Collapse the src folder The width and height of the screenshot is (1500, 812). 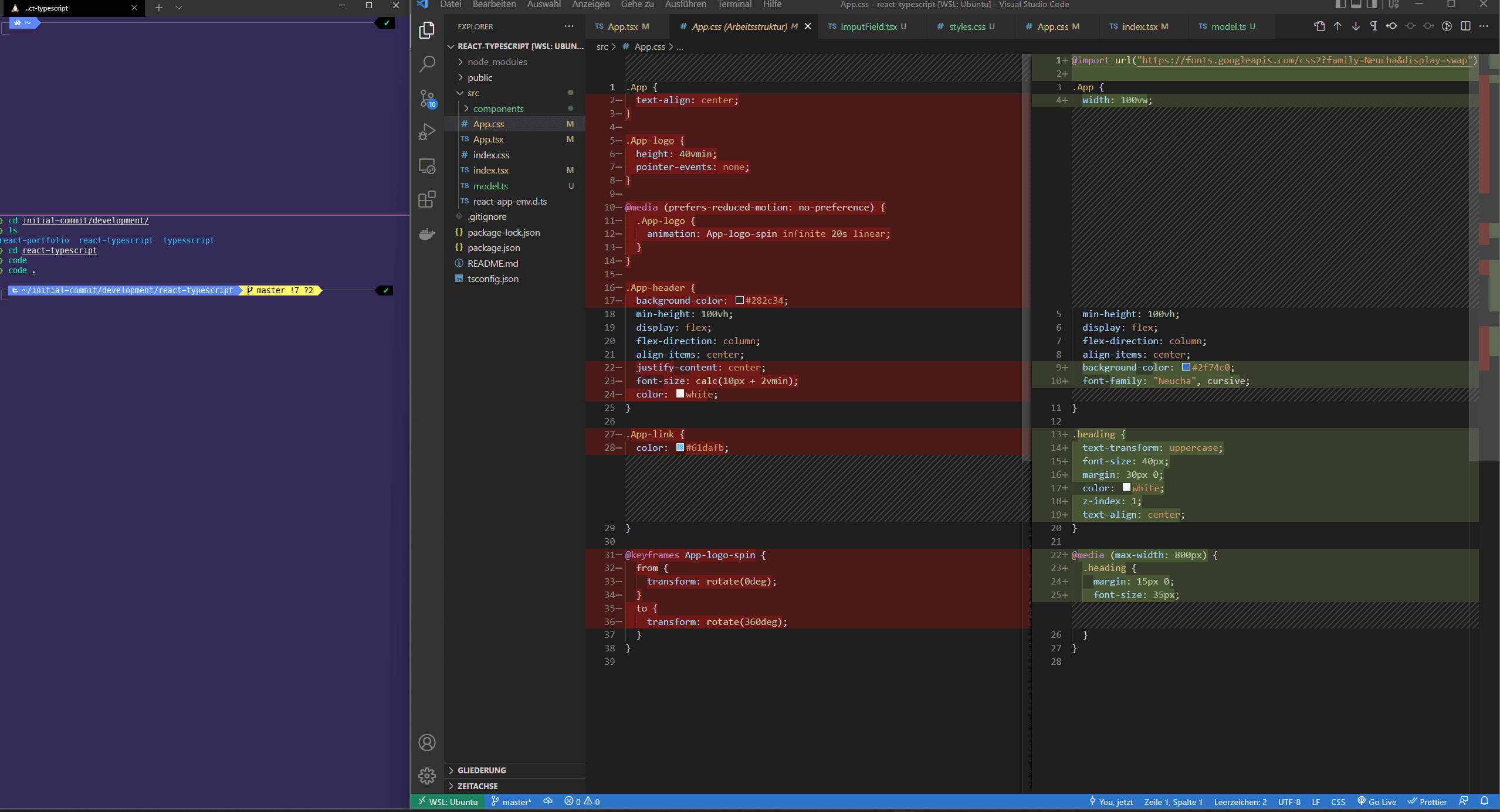click(461, 93)
